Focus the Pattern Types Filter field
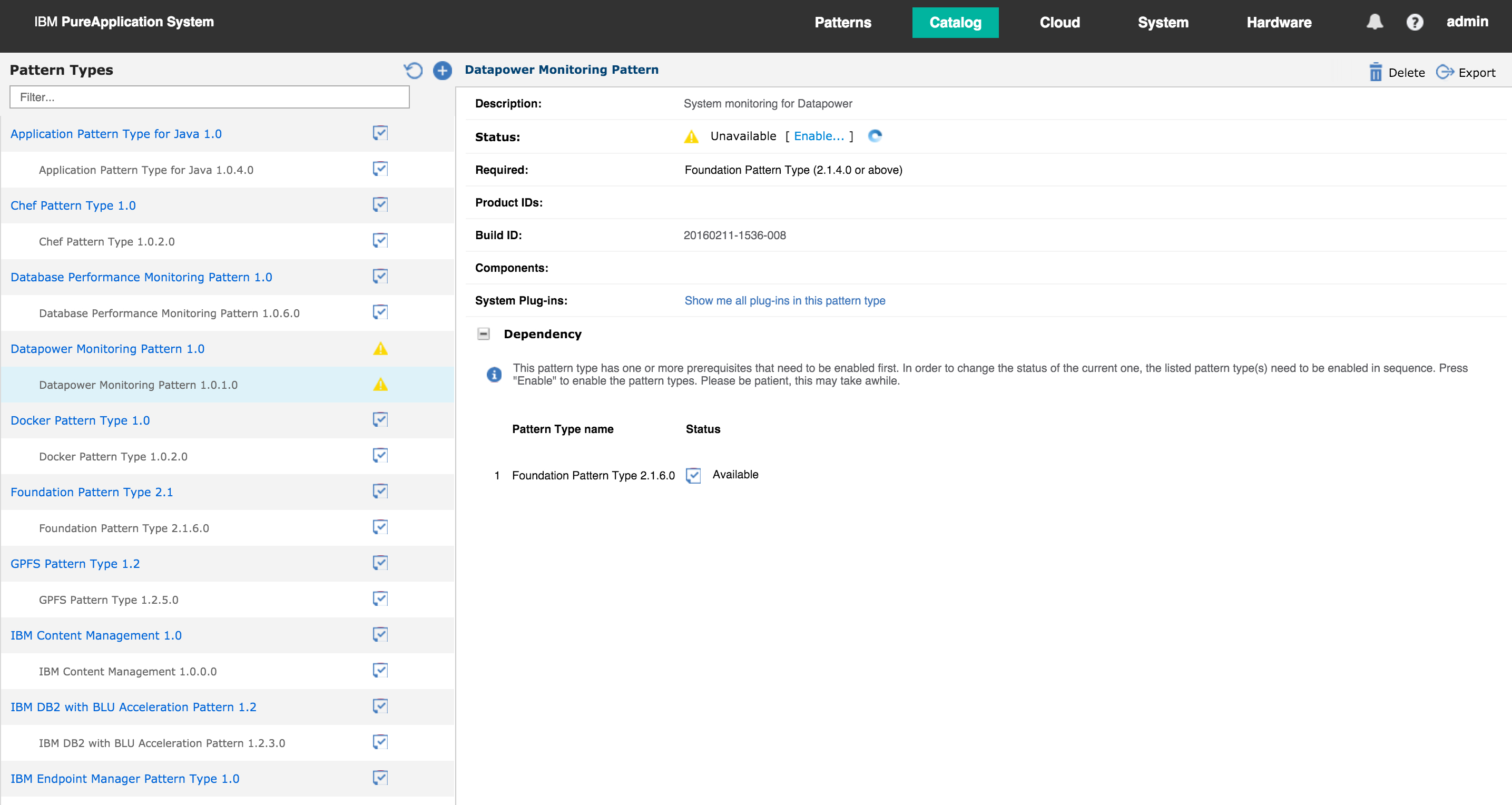 point(210,97)
